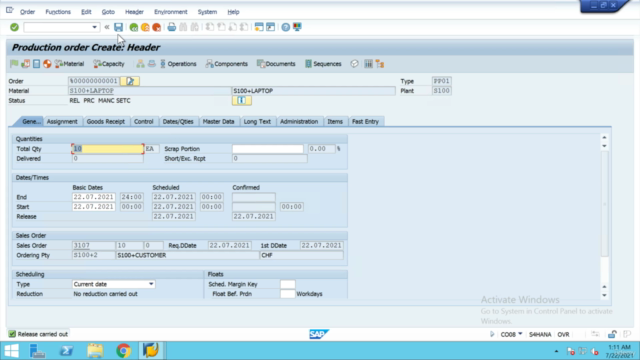The width and height of the screenshot is (640, 360).
Task: Click the orange structure tree icon
Action: click(380, 64)
